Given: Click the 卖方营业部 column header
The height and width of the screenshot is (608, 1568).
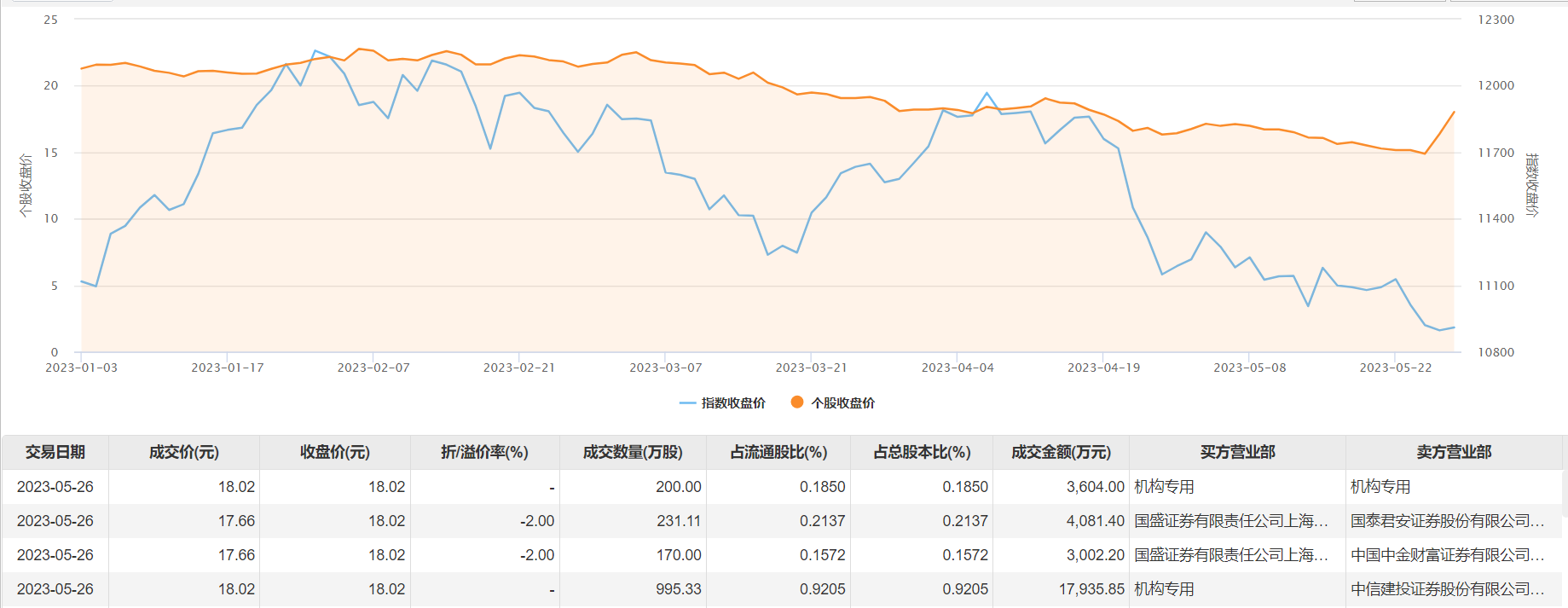Looking at the screenshot, I should point(1454,452).
